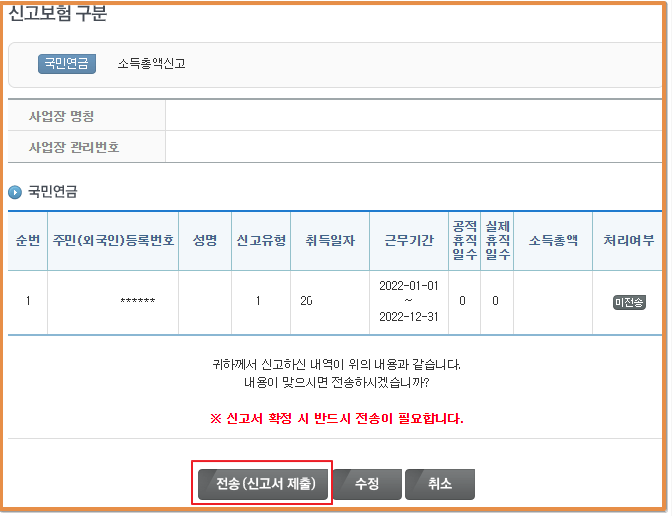Click the 국민연금 section heading text
672x516 pixels.
click(53, 192)
